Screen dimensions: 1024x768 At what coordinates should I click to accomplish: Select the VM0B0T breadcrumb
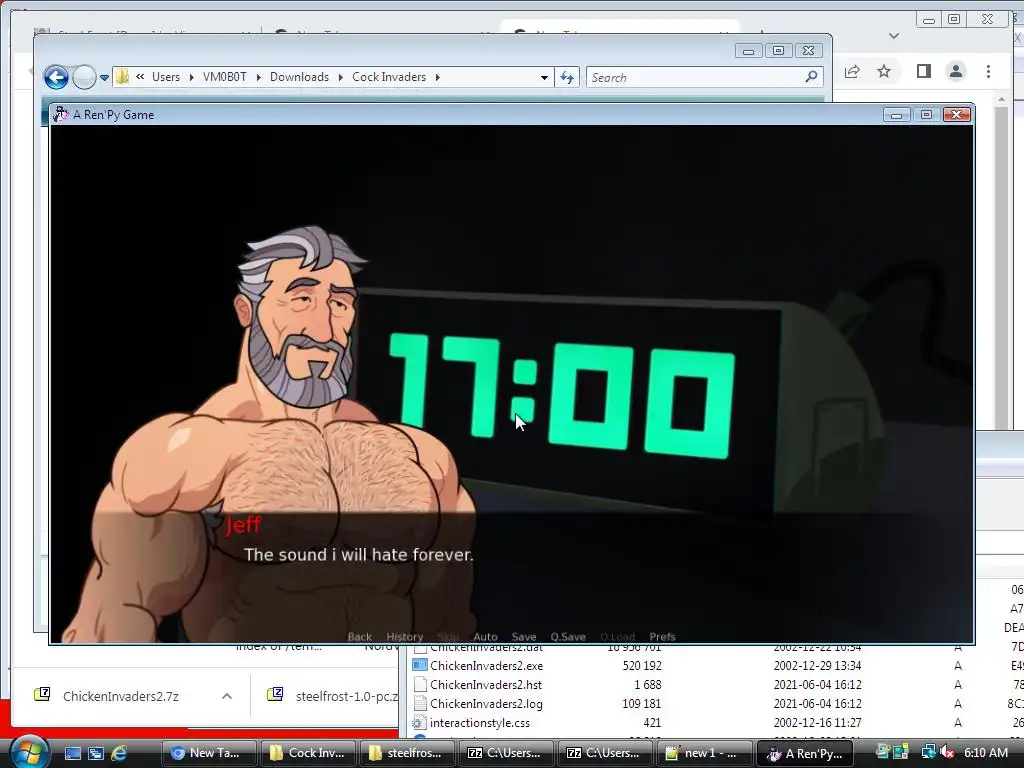[x=225, y=77]
